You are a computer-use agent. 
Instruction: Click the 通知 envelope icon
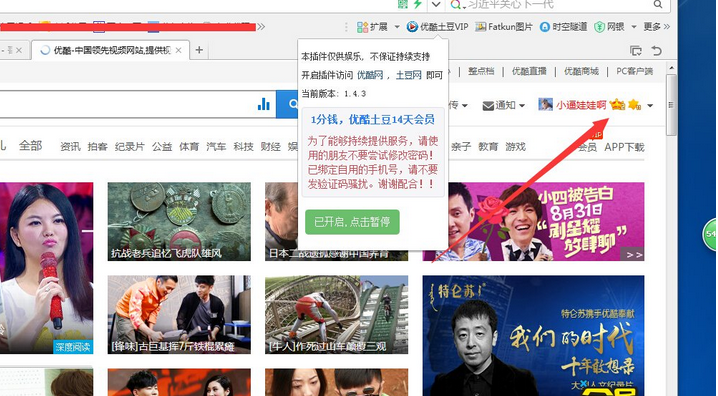(488, 106)
